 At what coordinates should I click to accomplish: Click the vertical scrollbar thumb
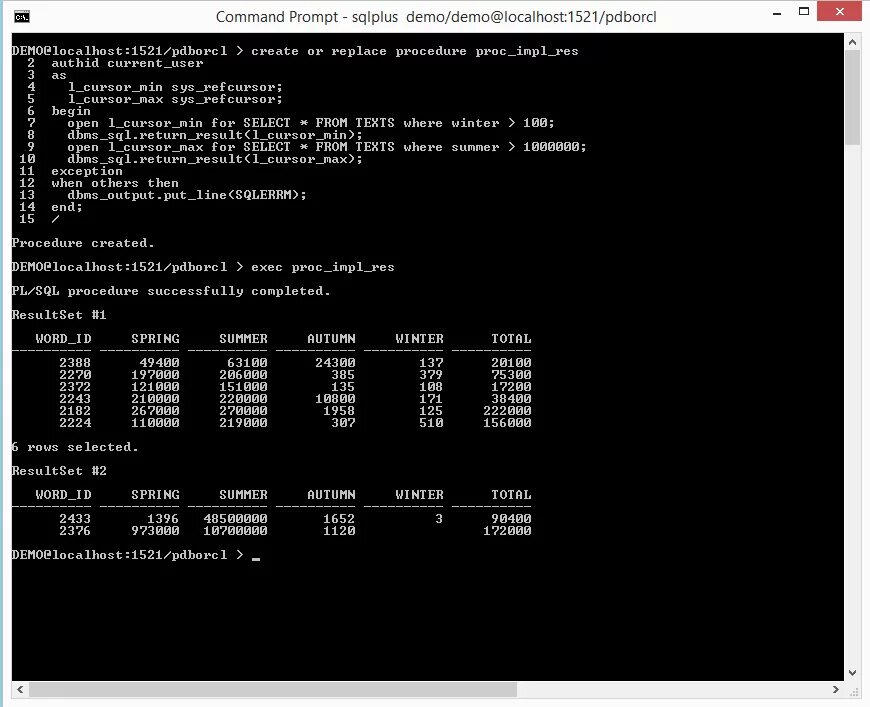[x=852, y=98]
